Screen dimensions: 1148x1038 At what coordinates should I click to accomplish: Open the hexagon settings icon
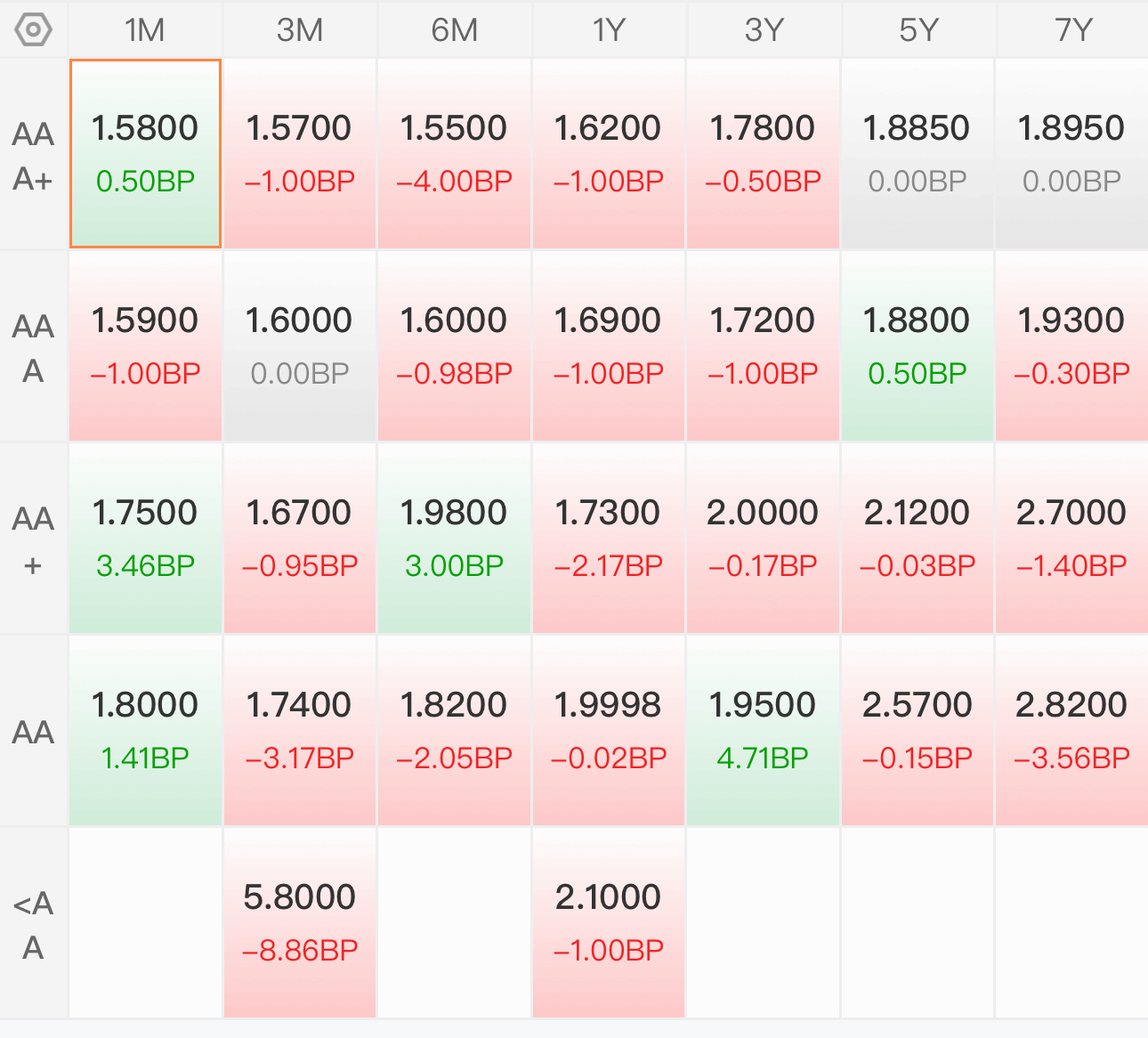point(34,30)
